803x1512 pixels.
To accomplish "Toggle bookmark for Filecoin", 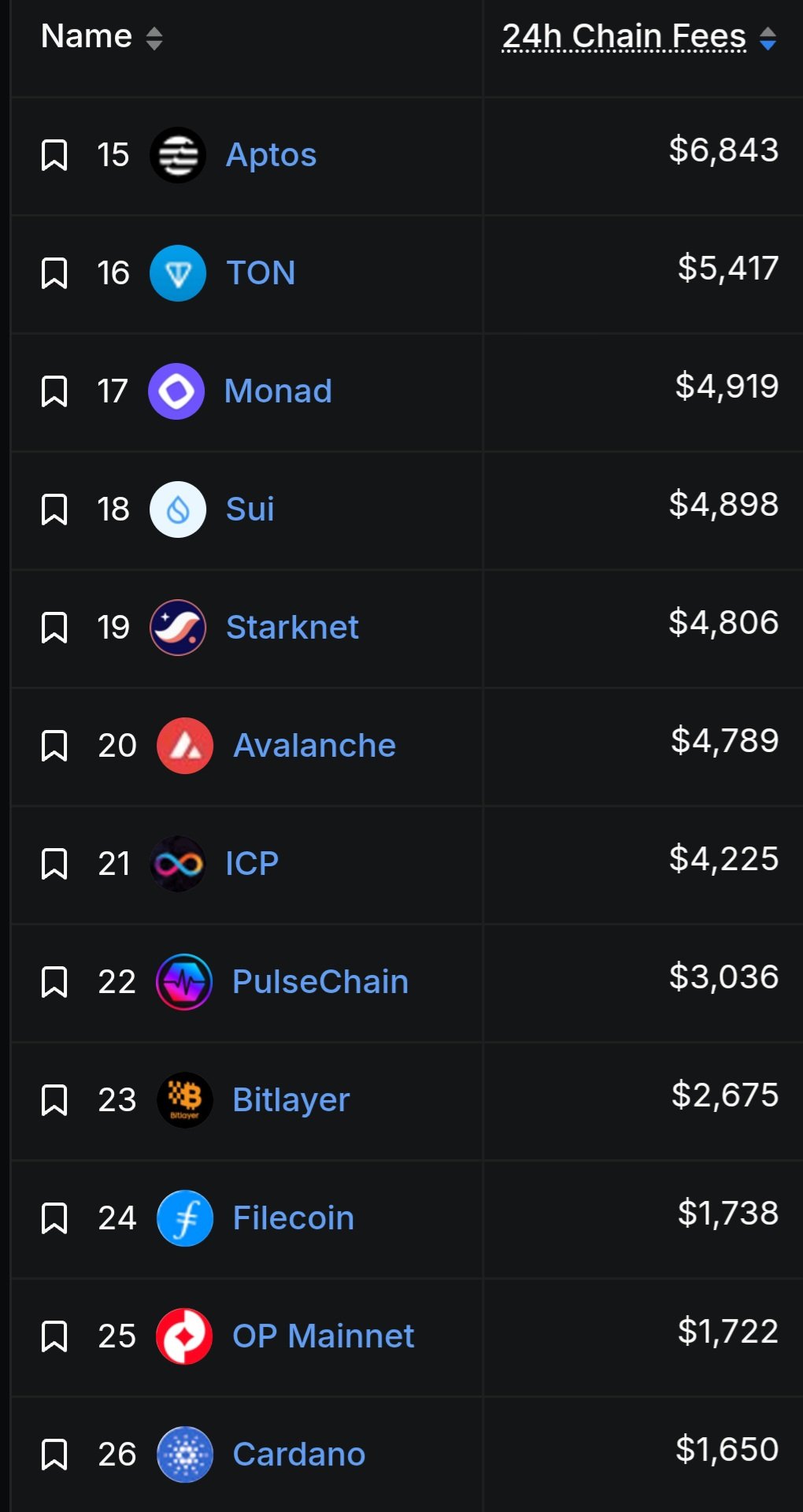I will coord(54,1218).
